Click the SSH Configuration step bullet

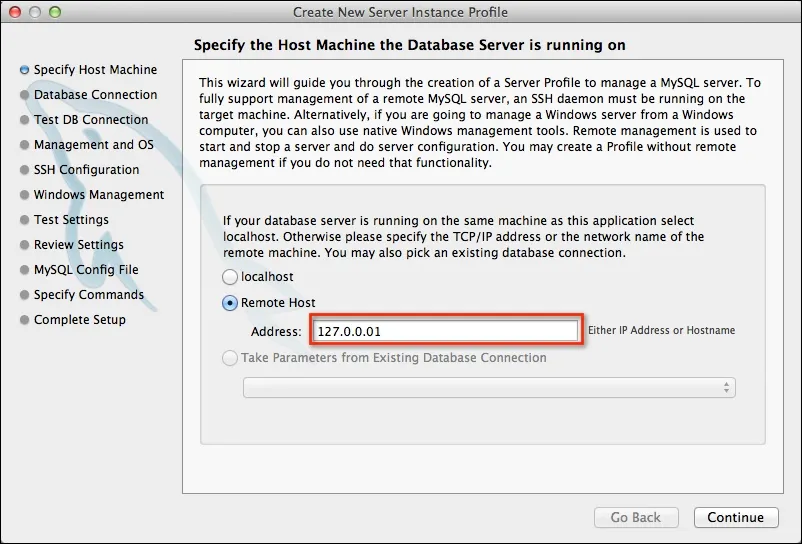(x=24, y=170)
